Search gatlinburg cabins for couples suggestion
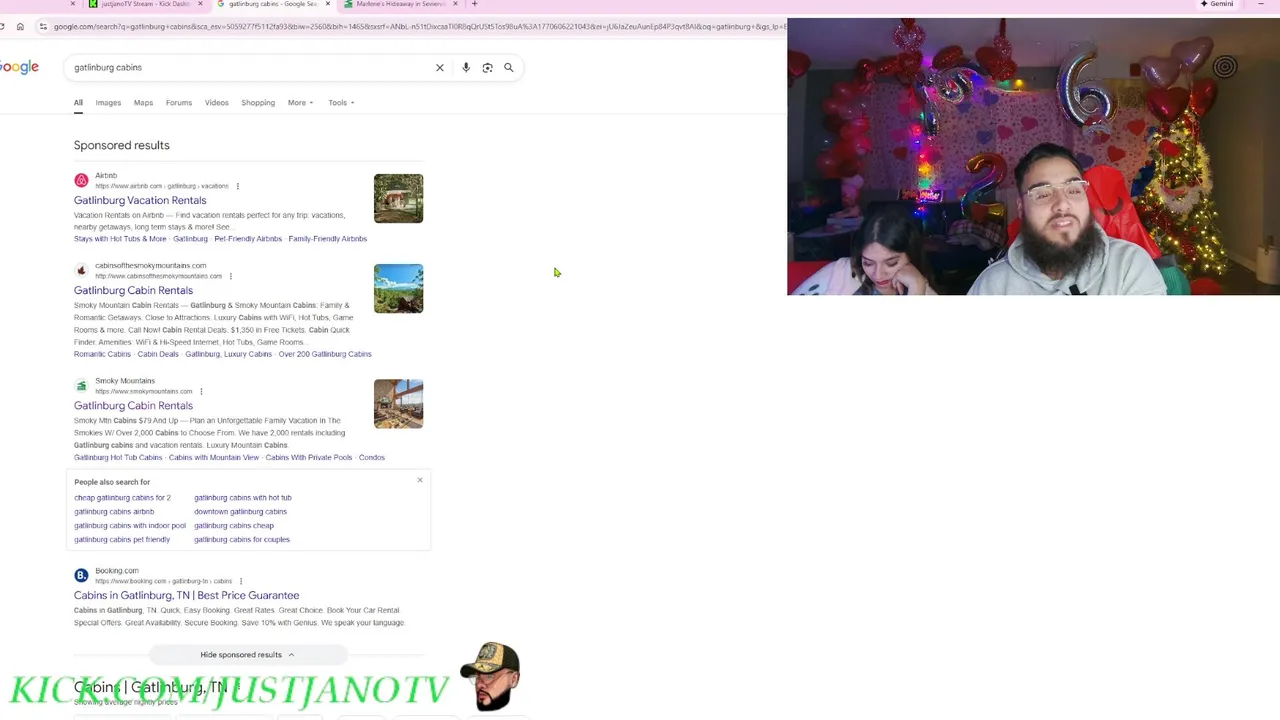Viewport: 1280px width, 720px height. coord(242,540)
